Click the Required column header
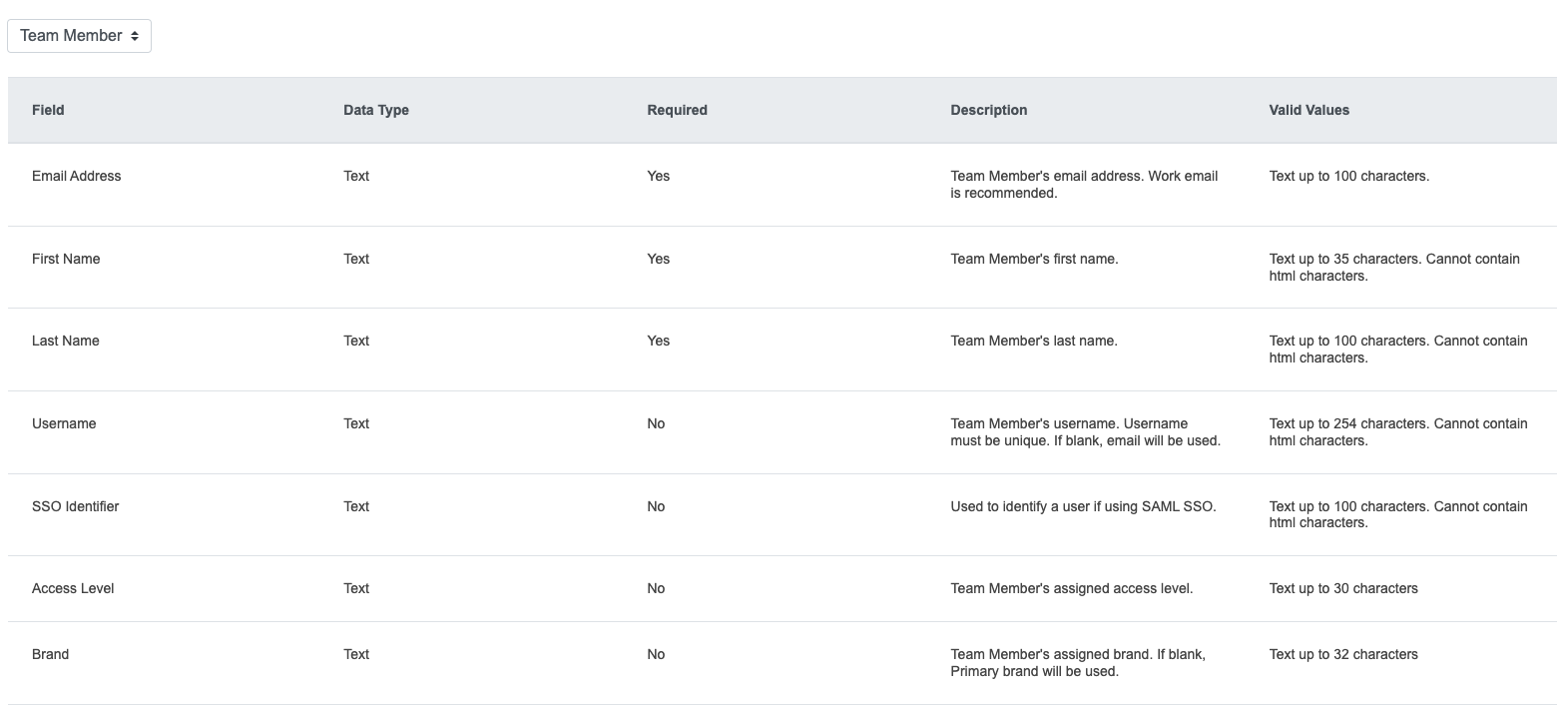 (677, 110)
